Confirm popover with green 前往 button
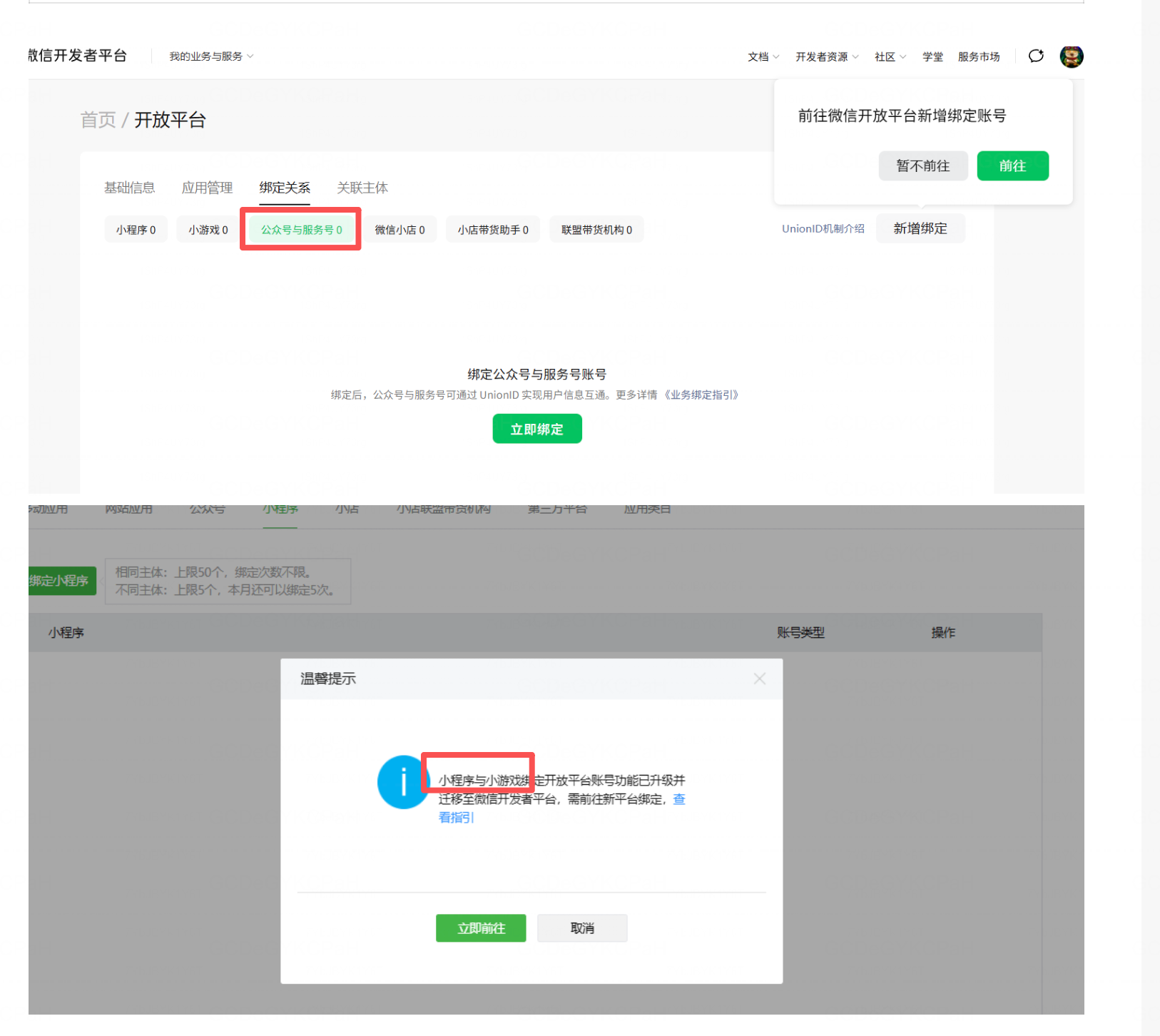The width and height of the screenshot is (1160, 1036). [1012, 166]
